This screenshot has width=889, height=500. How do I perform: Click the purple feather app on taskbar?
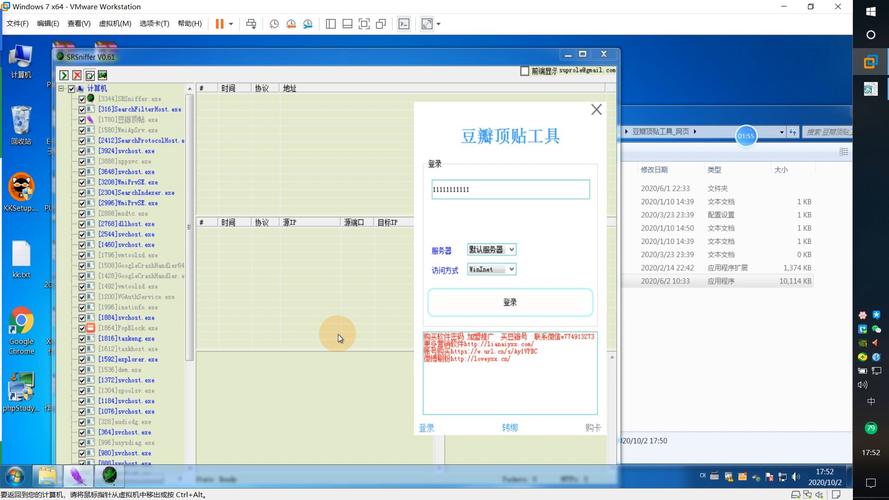[x=78, y=476]
